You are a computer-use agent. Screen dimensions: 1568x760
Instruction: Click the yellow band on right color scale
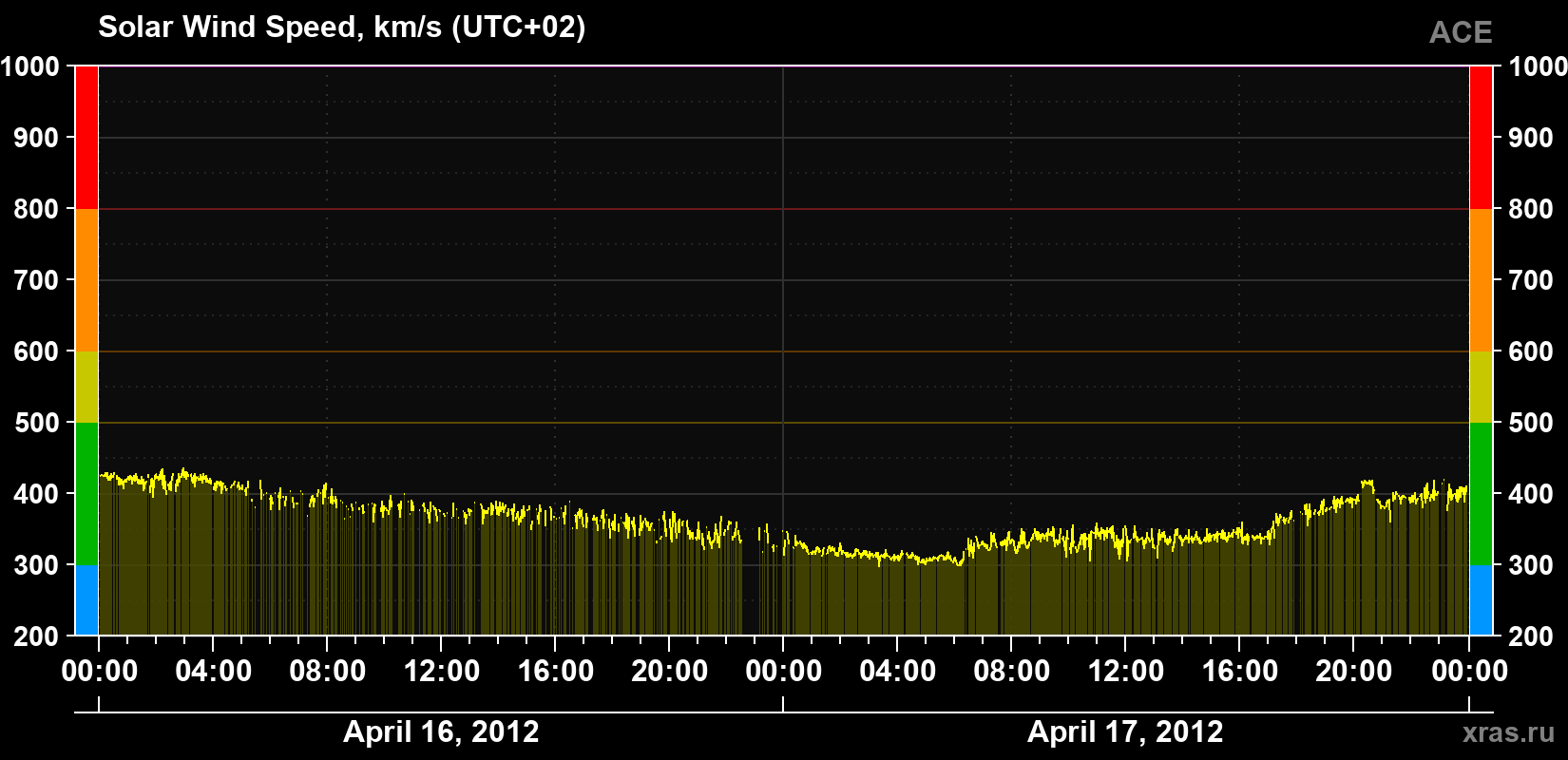(1481, 387)
